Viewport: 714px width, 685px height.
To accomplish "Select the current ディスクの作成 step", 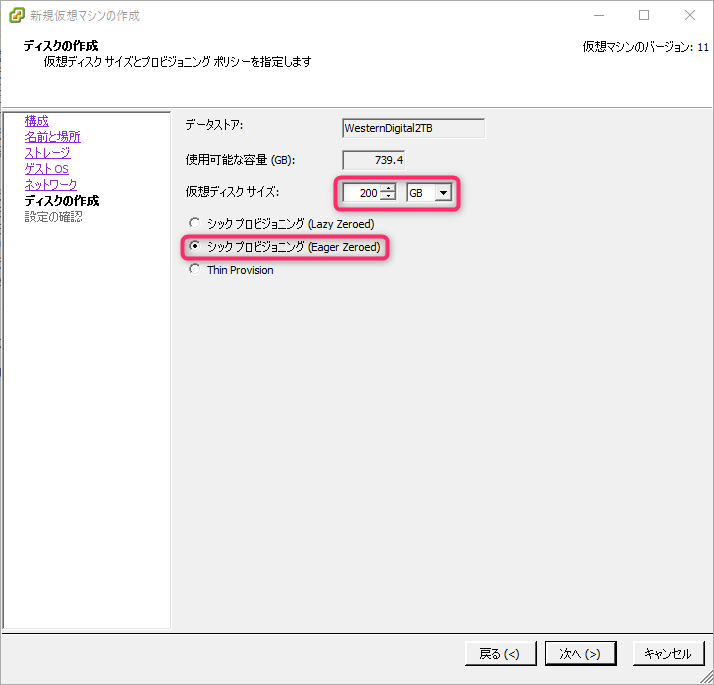I will pyautogui.click(x=62, y=200).
